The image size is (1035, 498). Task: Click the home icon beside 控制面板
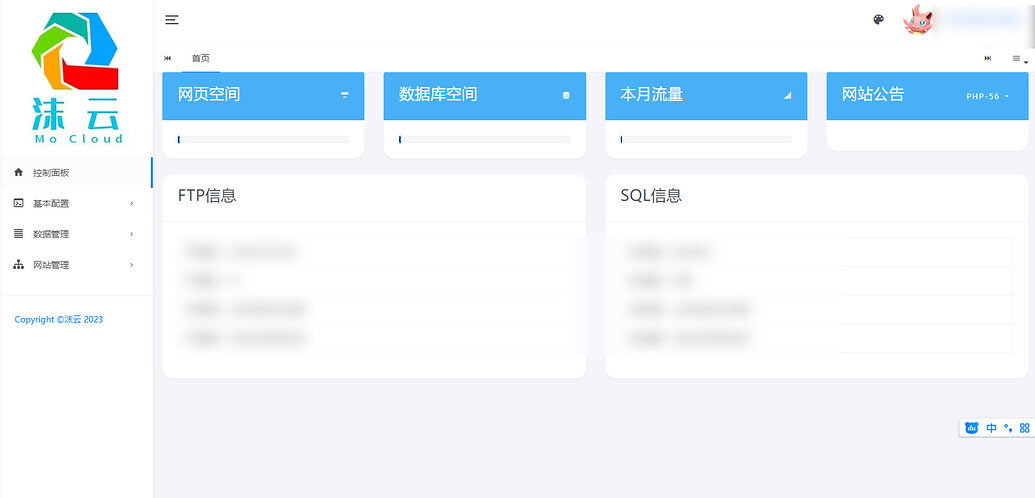click(18, 172)
